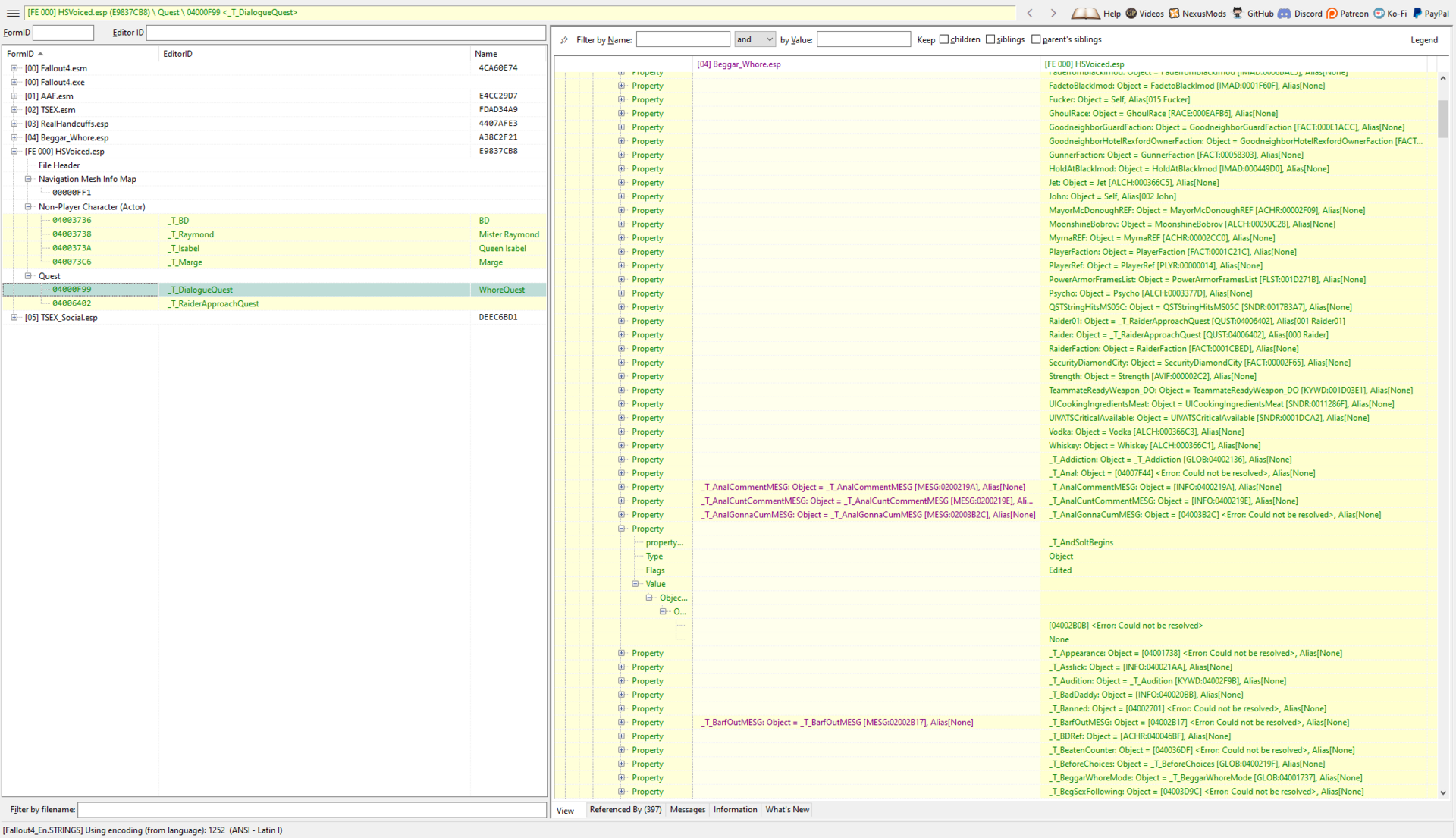Collapse HSVoiced.esp tree node

[x=14, y=151]
